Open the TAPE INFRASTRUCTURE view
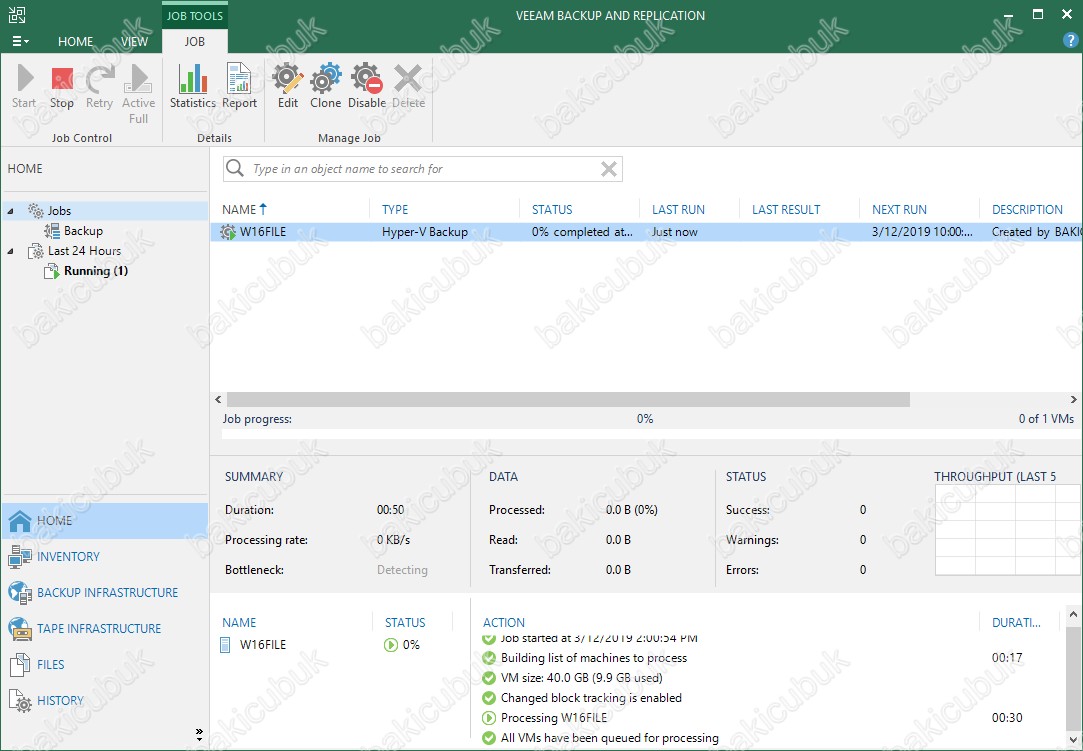 pos(105,628)
